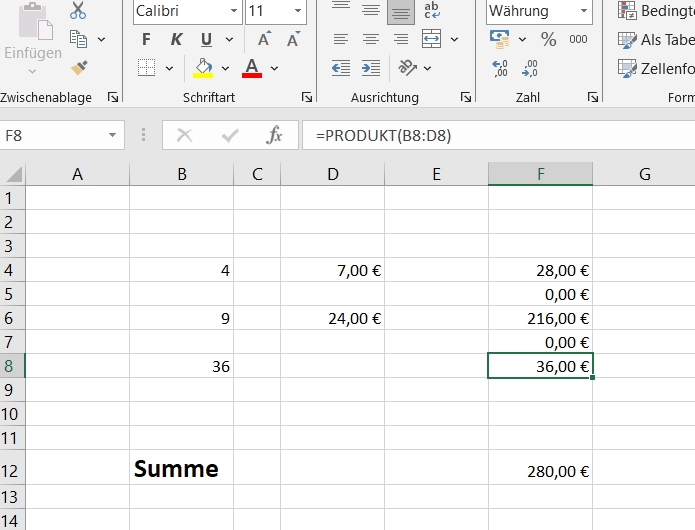Viewport: 695px width, 530px height.
Task: Increase decimal places icon
Action: coord(500,68)
